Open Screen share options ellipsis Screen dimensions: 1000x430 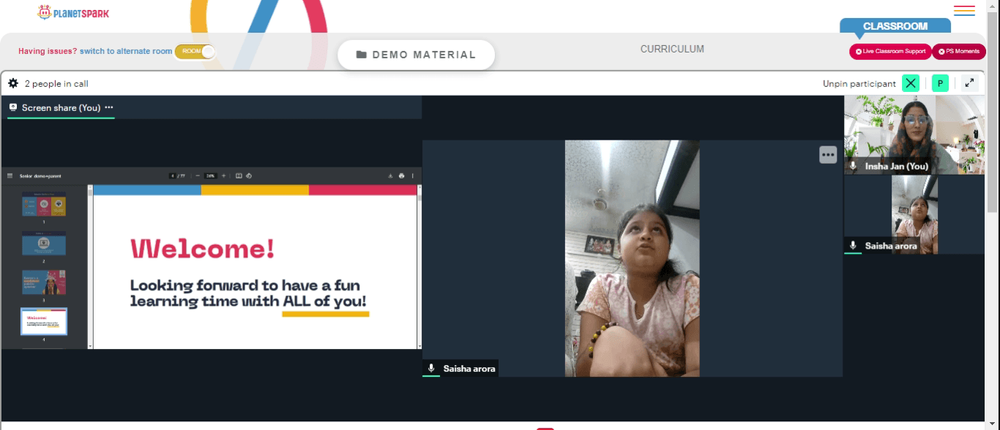109,108
